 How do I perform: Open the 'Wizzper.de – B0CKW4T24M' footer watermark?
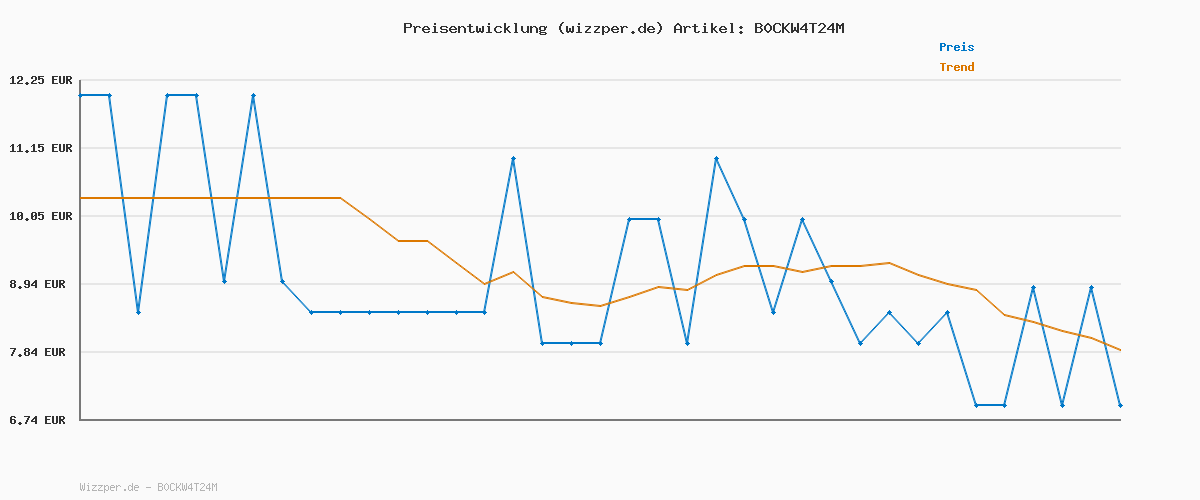148,487
